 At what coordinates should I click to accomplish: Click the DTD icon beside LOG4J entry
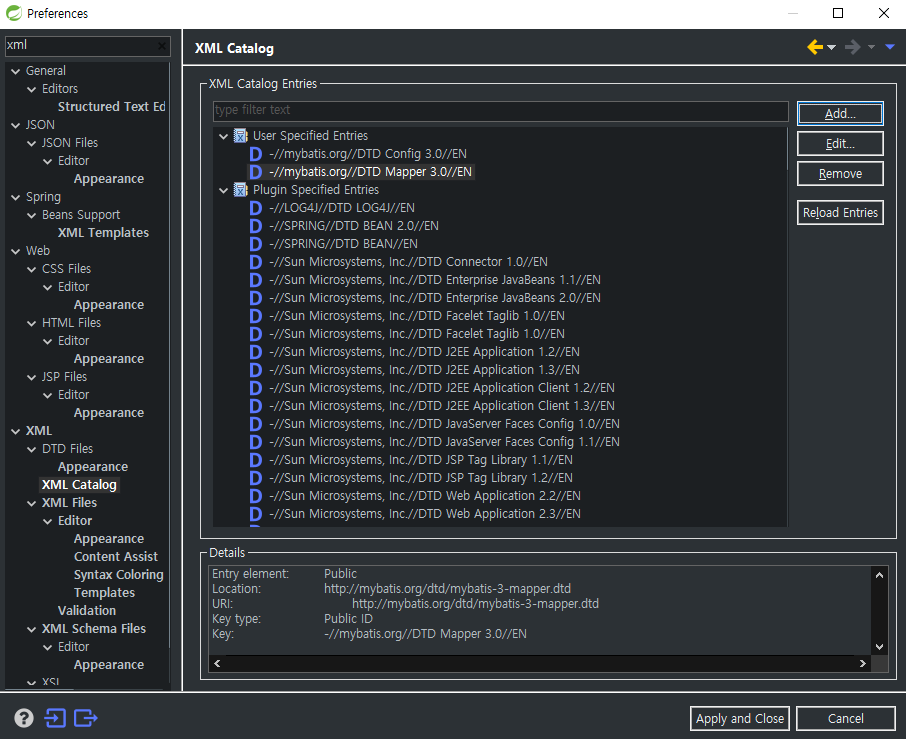[255, 207]
